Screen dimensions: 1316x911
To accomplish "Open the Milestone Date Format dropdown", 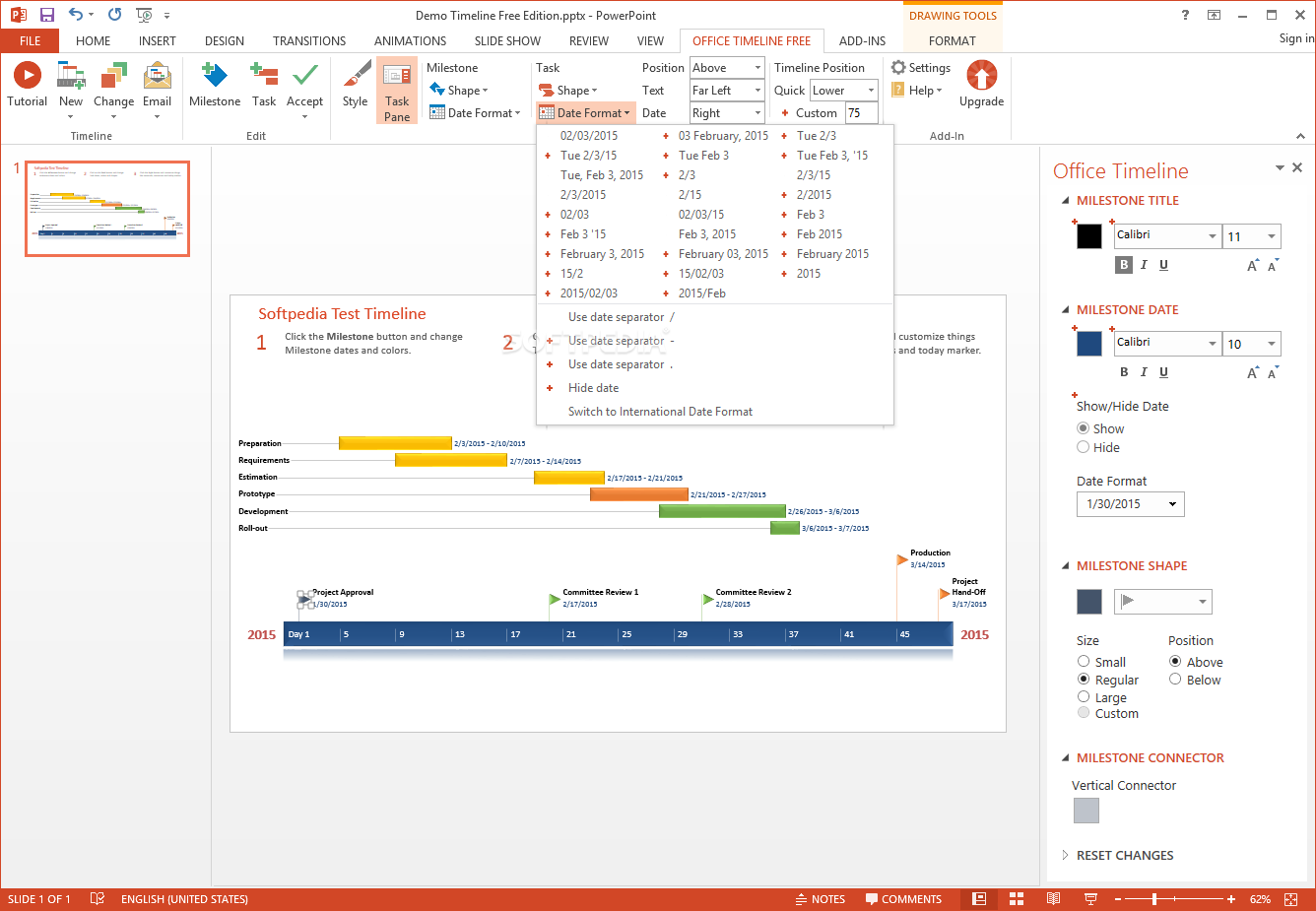I will [475, 112].
